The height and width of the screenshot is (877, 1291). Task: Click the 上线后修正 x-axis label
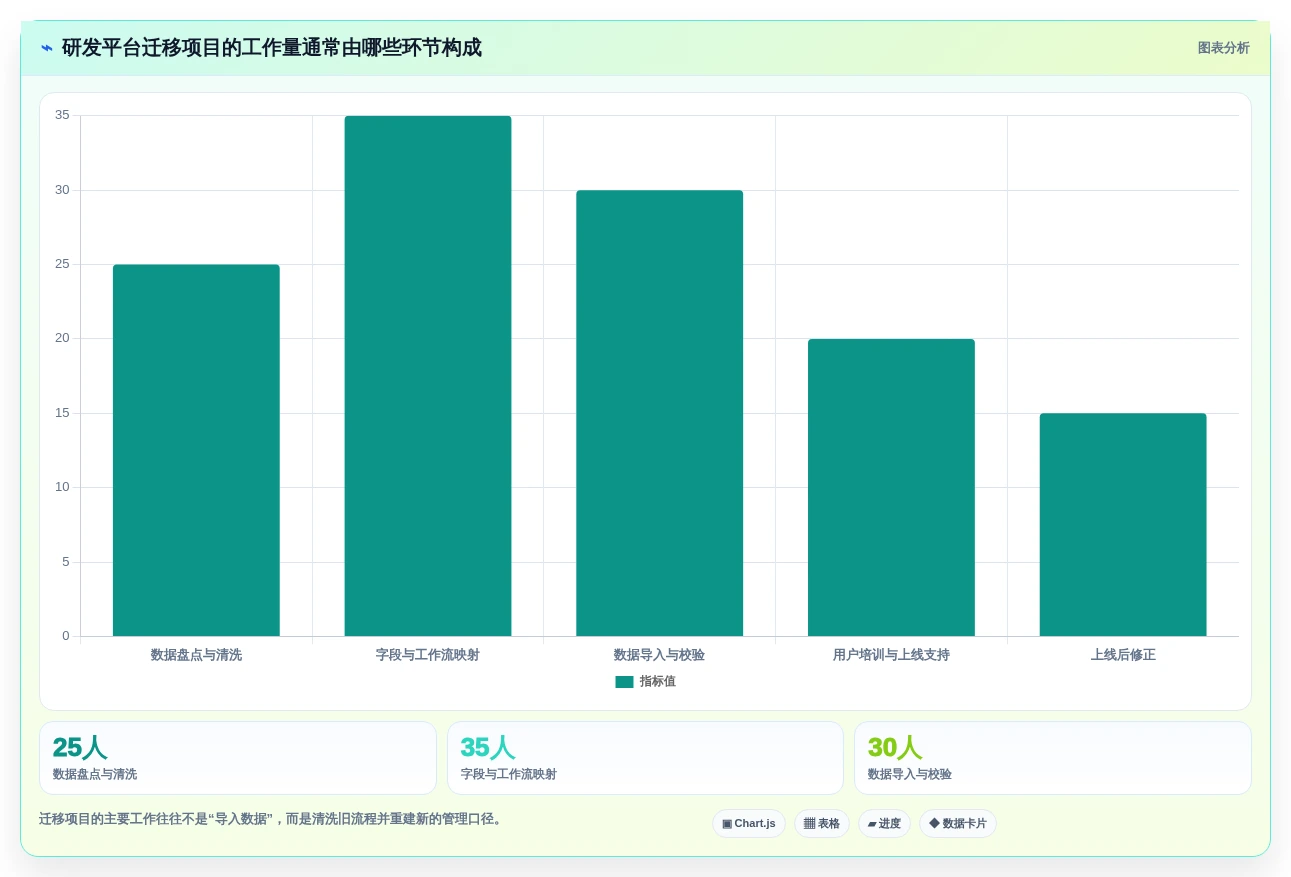coord(1123,655)
